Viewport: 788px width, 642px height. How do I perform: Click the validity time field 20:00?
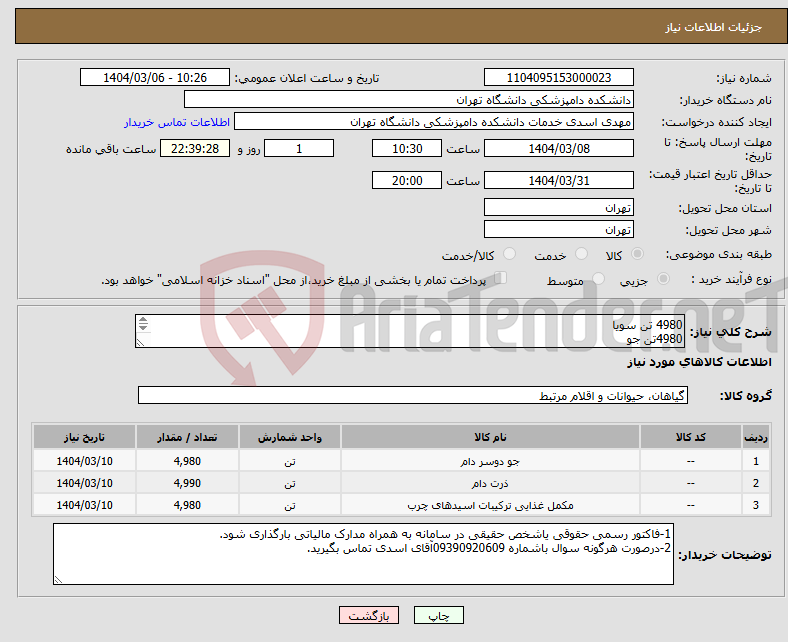tap(407, 180)
